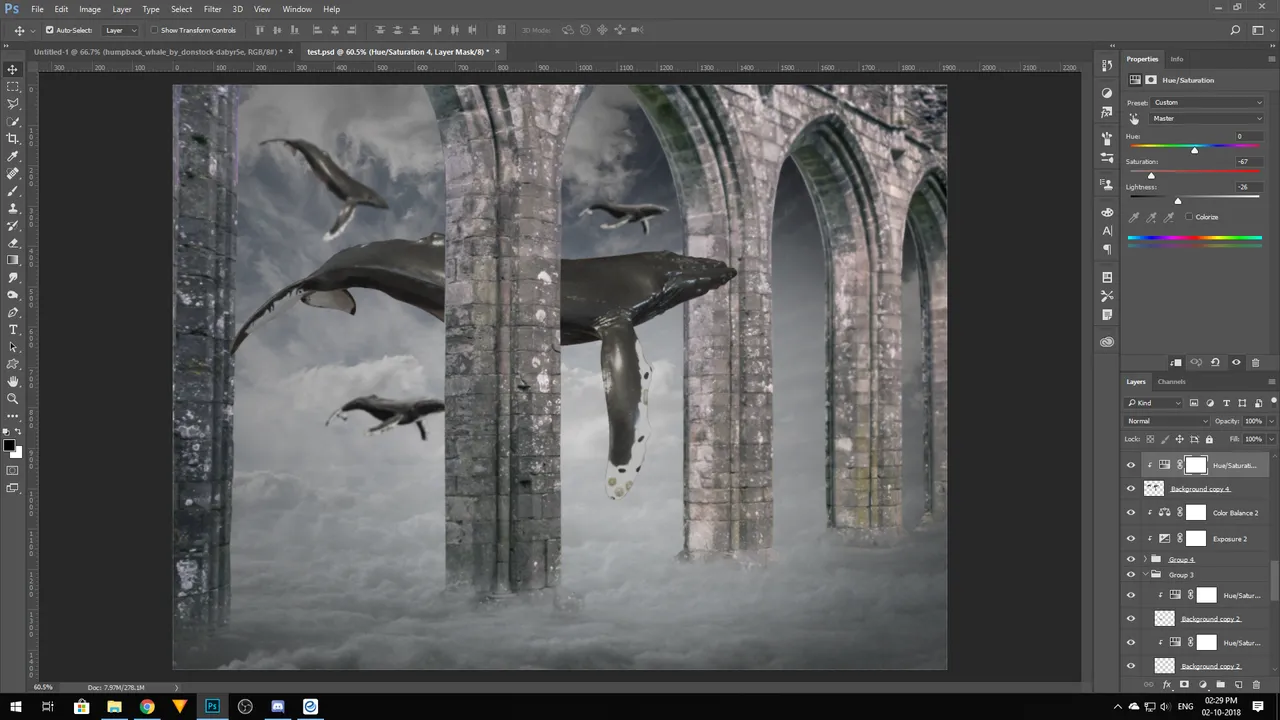Select the Eraser tool
This screenshot has height=720, width=1280.
[13, 243]
